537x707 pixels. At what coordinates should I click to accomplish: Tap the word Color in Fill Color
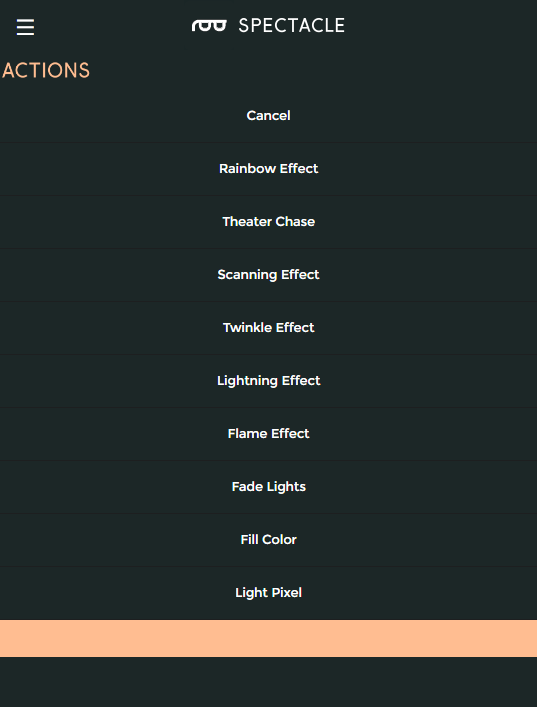(x=281, y=540)
